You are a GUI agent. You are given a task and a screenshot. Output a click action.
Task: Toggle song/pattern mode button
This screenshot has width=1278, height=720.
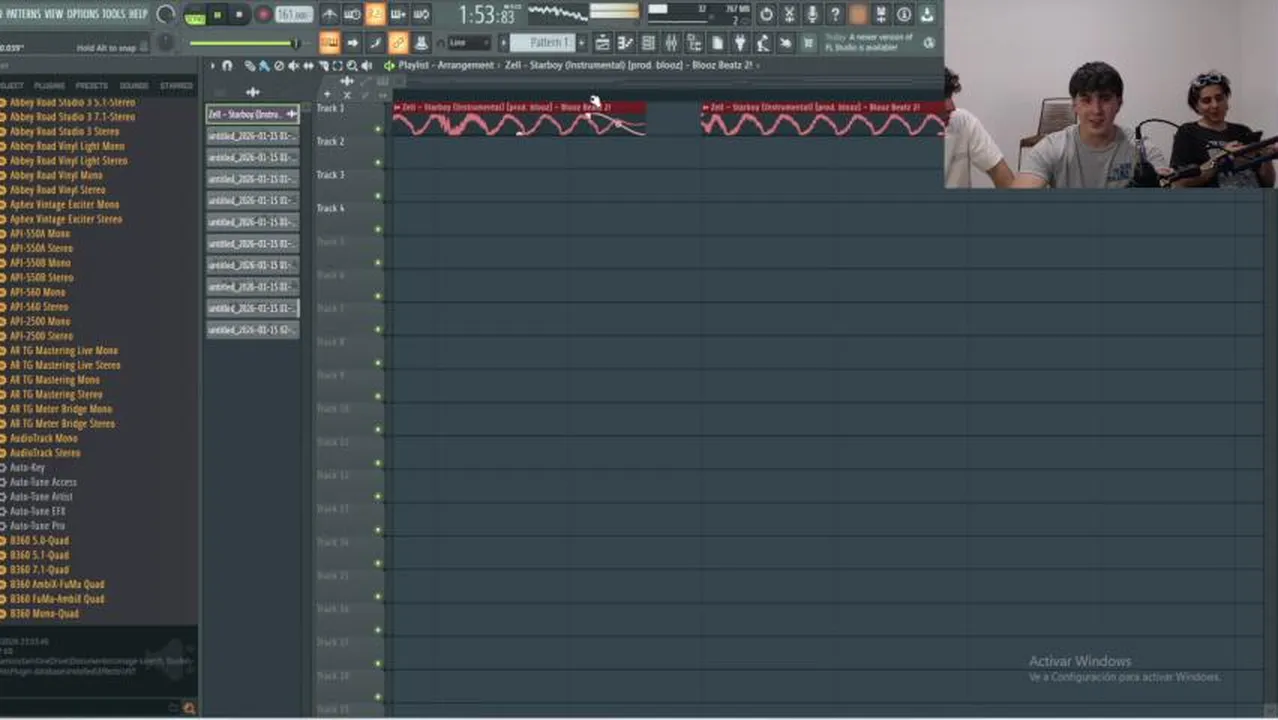pos(194,15)
